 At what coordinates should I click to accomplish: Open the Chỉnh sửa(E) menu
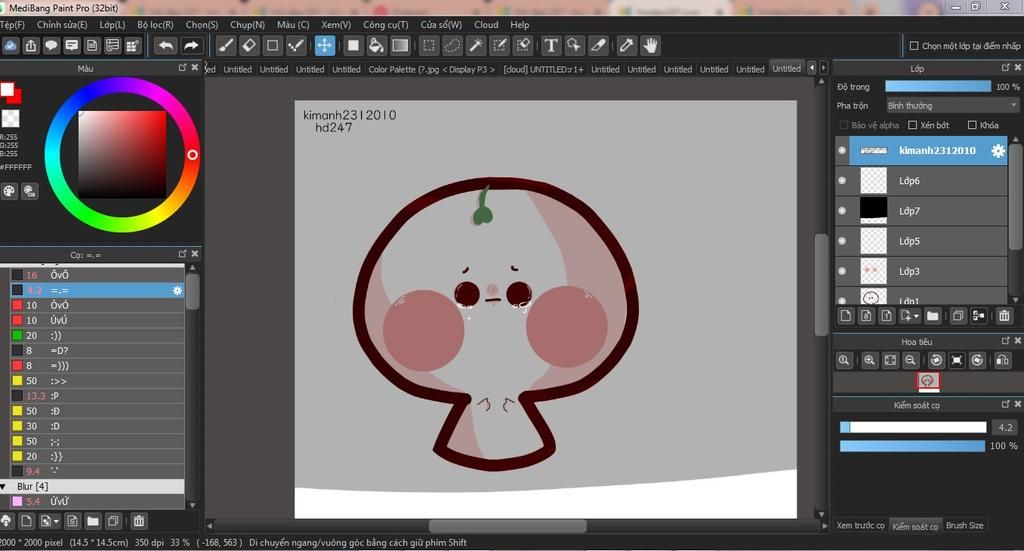pyautogui.click(x=62, y=25)
